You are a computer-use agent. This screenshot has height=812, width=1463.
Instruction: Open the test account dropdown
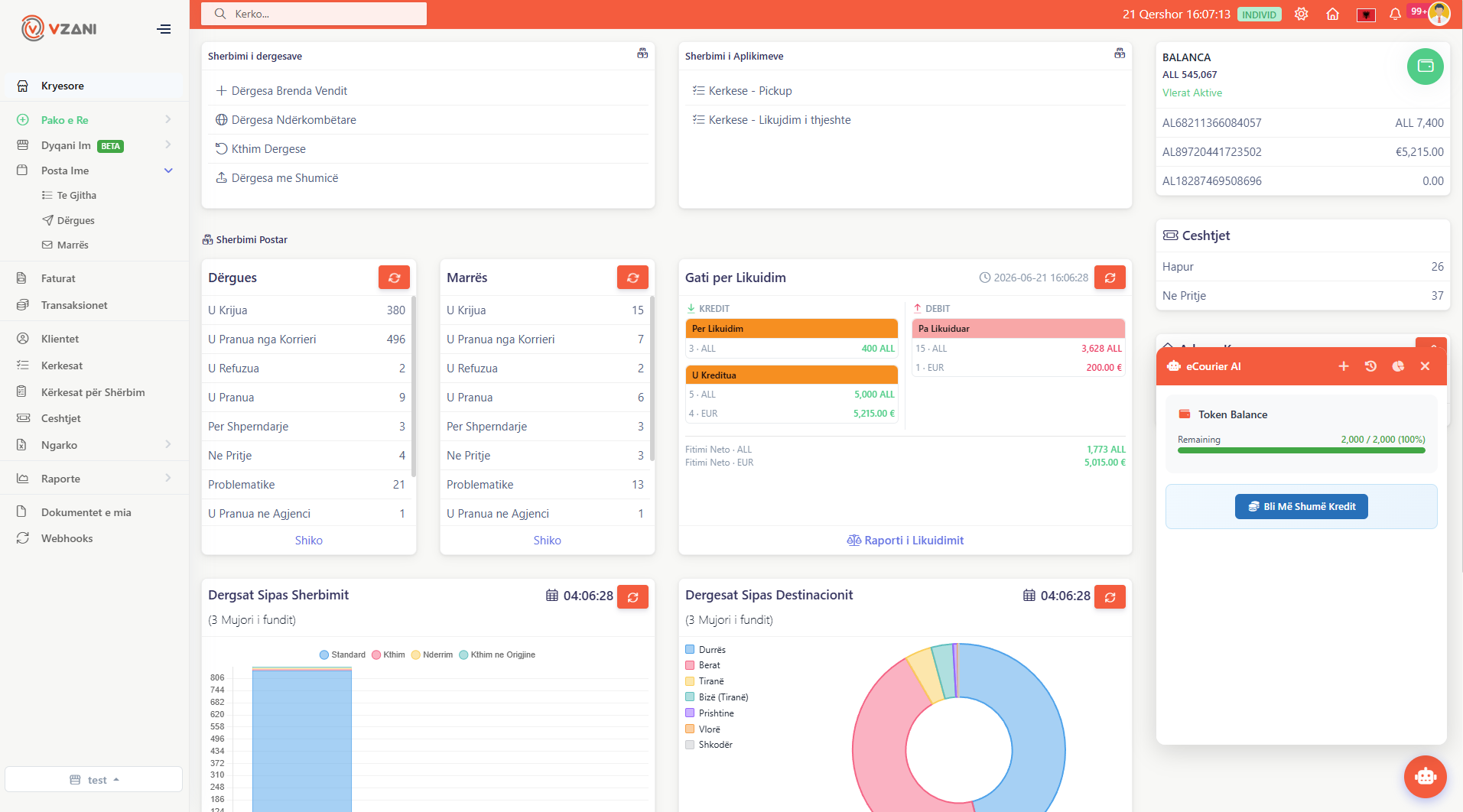coord(94,779)
